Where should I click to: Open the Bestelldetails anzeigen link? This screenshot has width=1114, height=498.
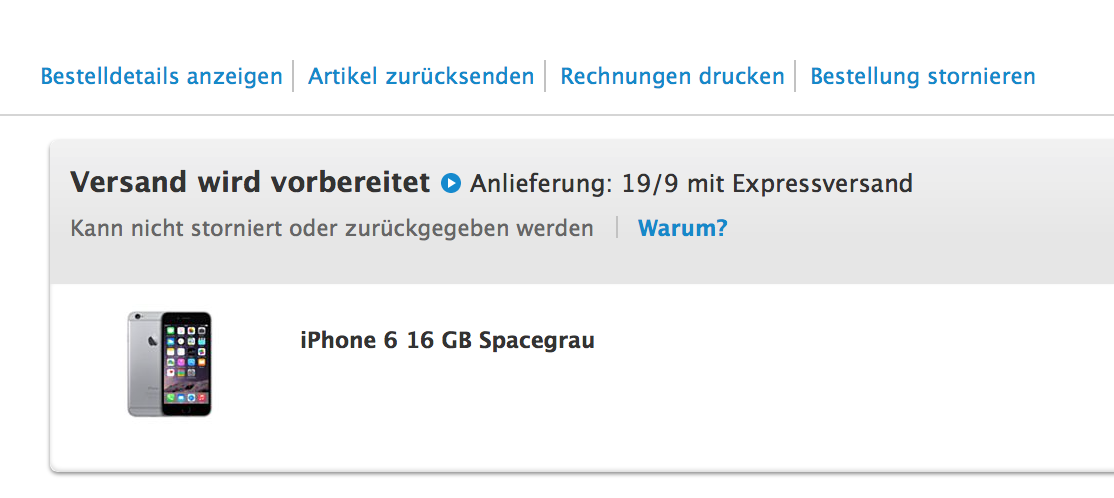tap(161, 76)
